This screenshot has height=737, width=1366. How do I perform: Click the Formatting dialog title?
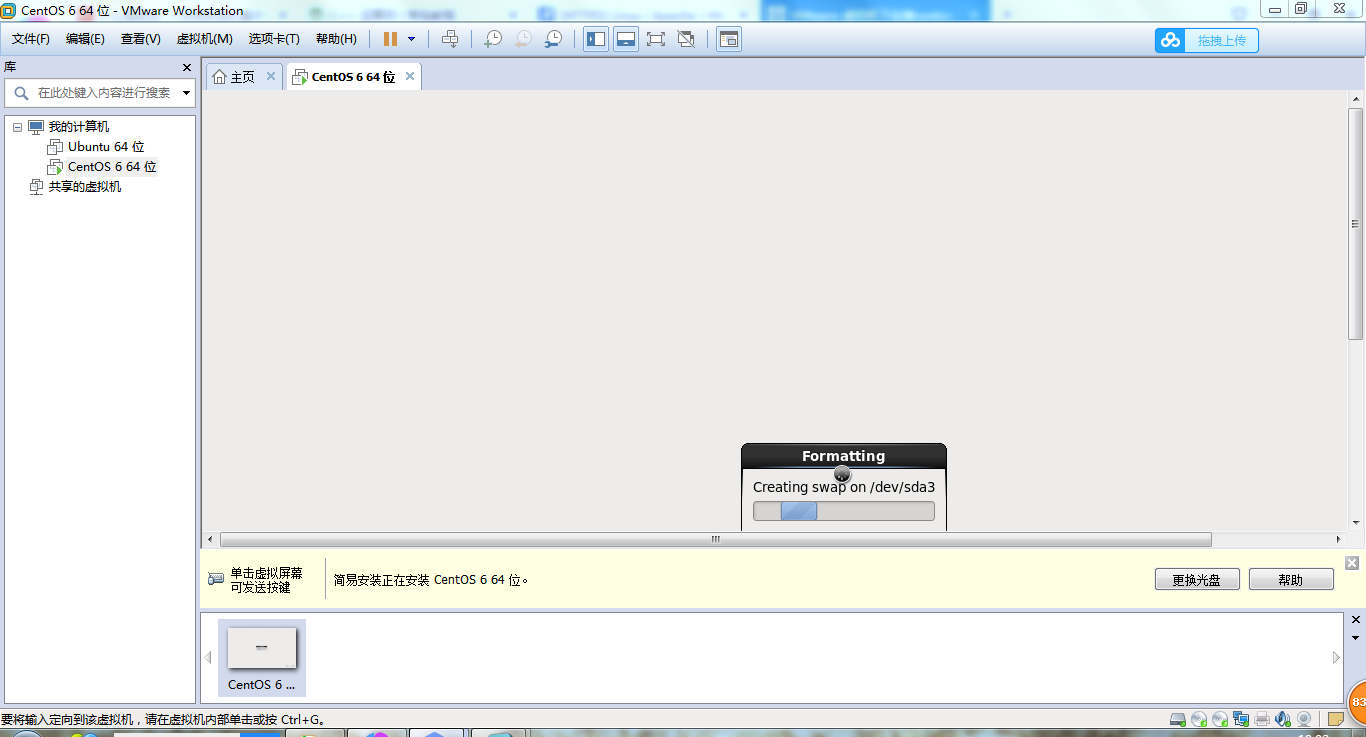[x=844, y=456]
